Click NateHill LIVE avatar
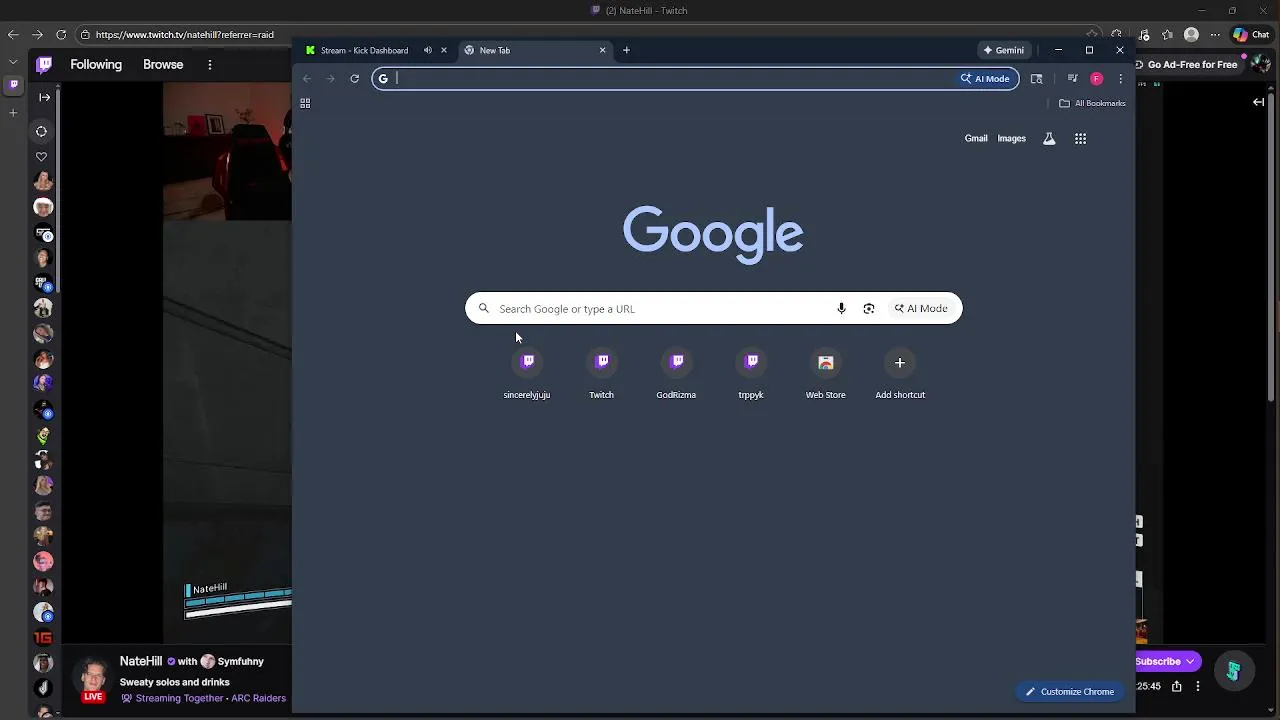This screenshot has height=720, width=1280. click(93, 680)
